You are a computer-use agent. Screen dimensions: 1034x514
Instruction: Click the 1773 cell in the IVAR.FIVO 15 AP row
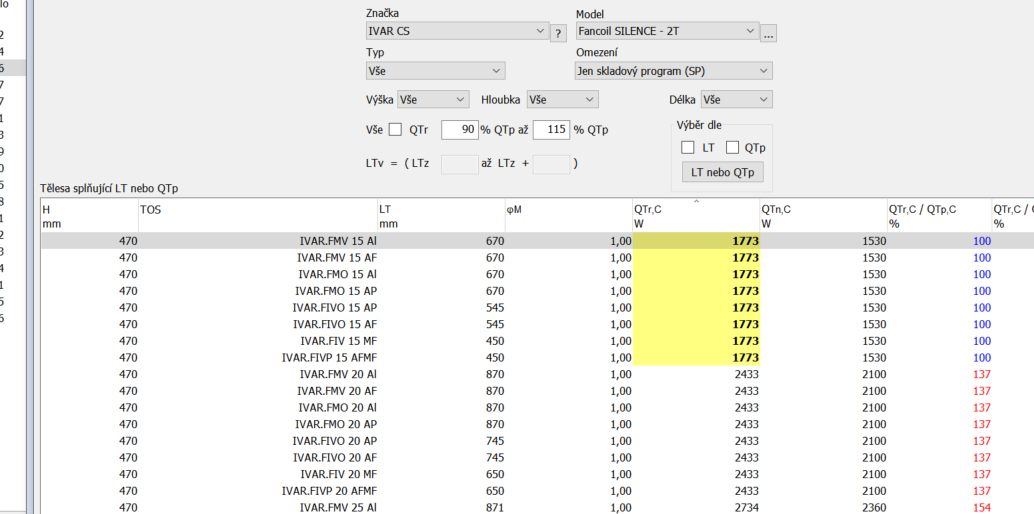click(x=696, y=307)
